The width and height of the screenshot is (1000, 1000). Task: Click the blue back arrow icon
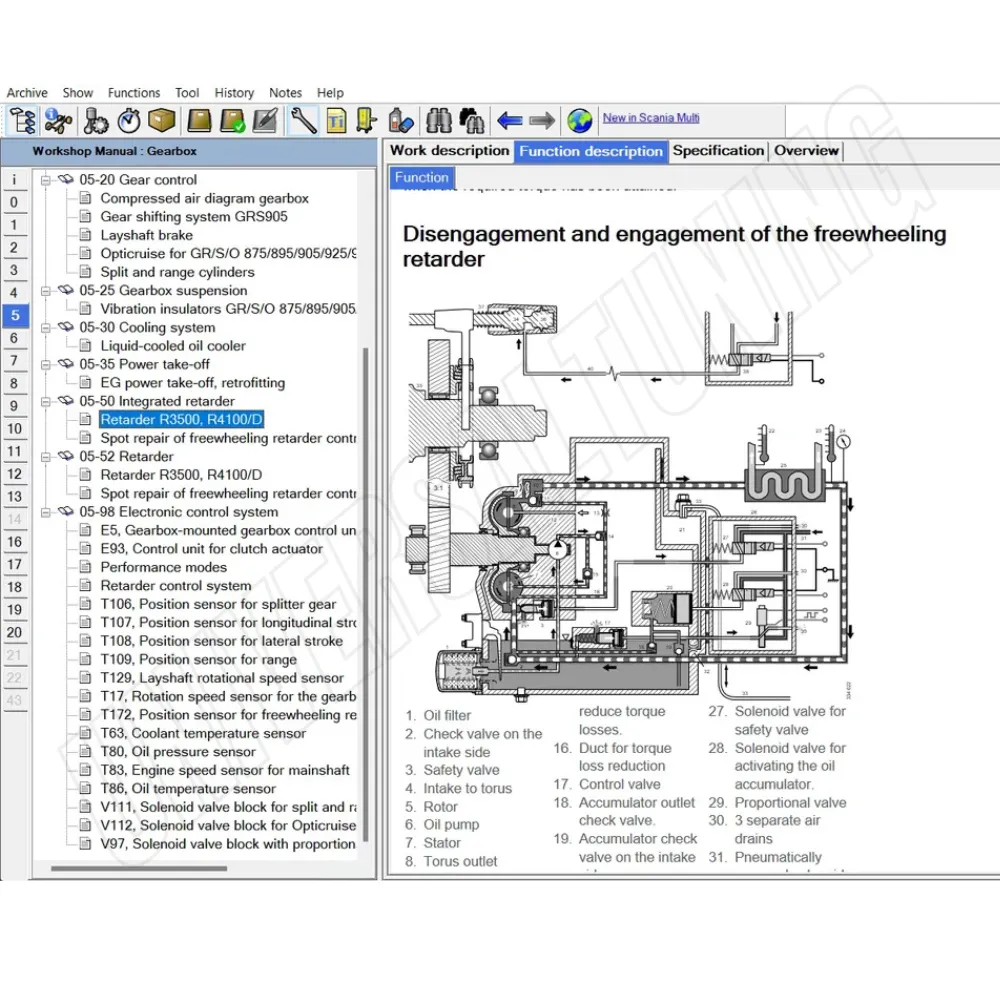point(510,121)
